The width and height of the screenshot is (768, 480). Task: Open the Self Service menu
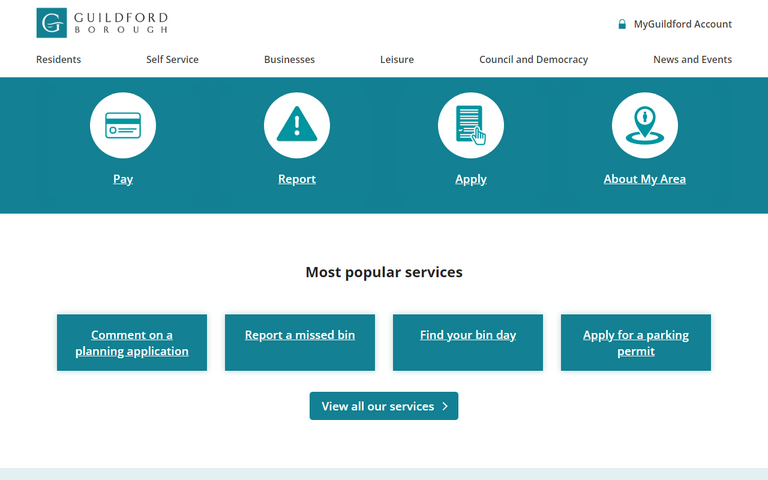(x=172, y=60)
